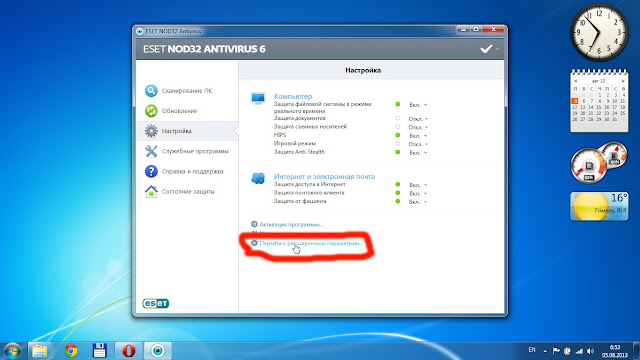Click the Активация программы arrow icon
This screenshot has width=640, height=360.
pyautogui.click(x=254, y=224)
